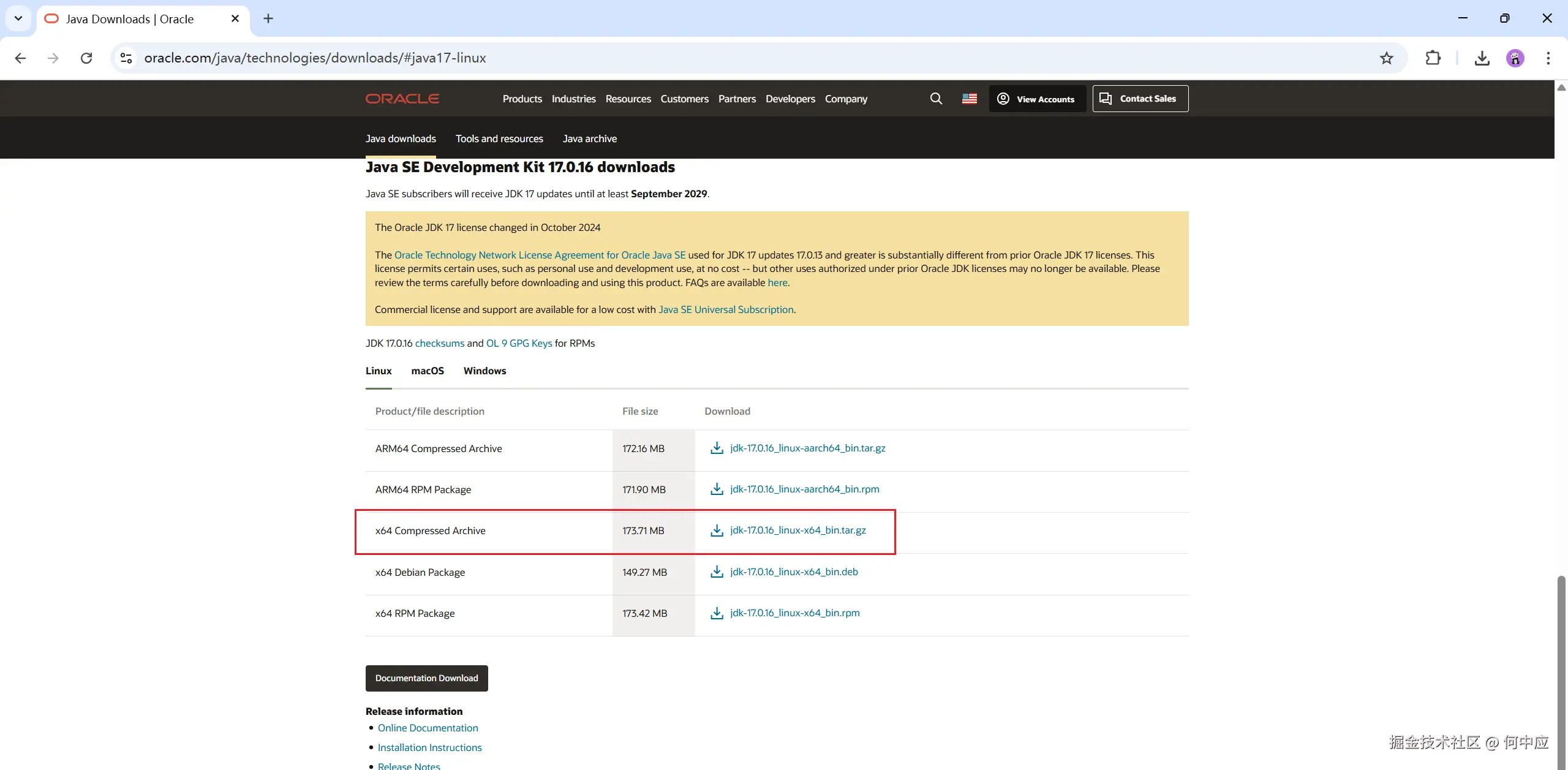
Task: Expand the tab search chevron
Action: (18, 18)
